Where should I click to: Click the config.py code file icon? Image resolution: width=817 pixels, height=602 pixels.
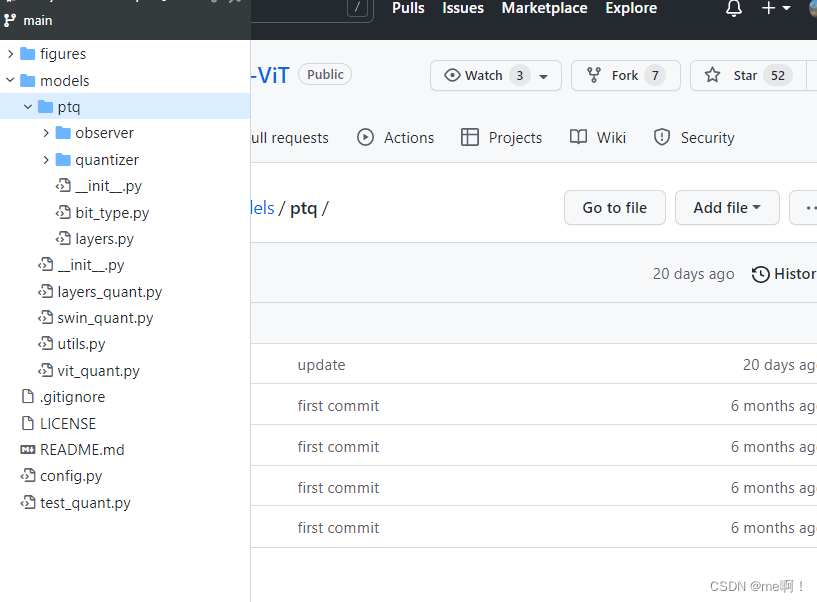click(28, 475)
